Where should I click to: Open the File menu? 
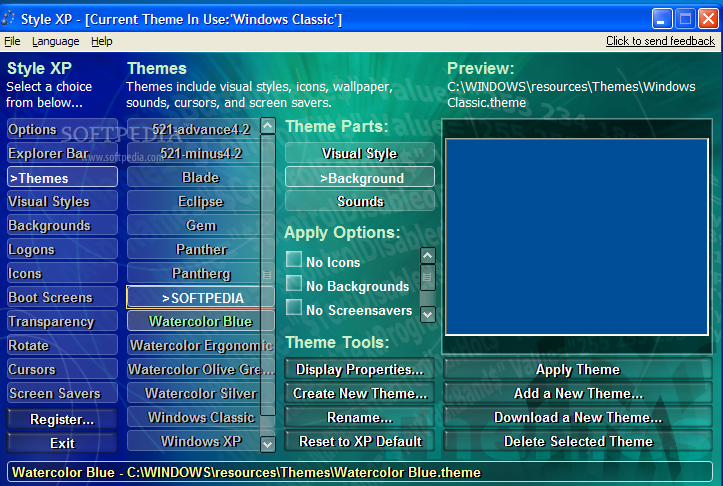click(x=12, y=41)
